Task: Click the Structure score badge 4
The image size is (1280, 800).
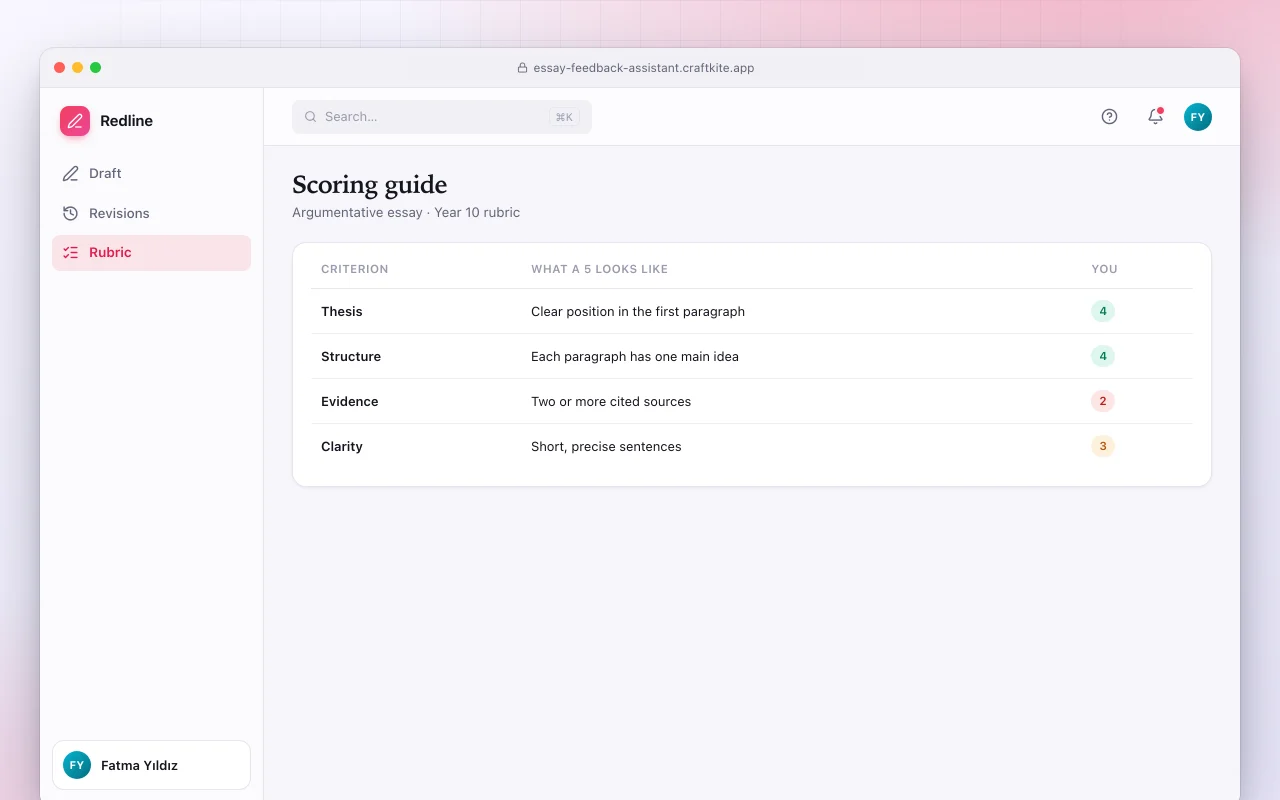Action: pos(1103,356)
